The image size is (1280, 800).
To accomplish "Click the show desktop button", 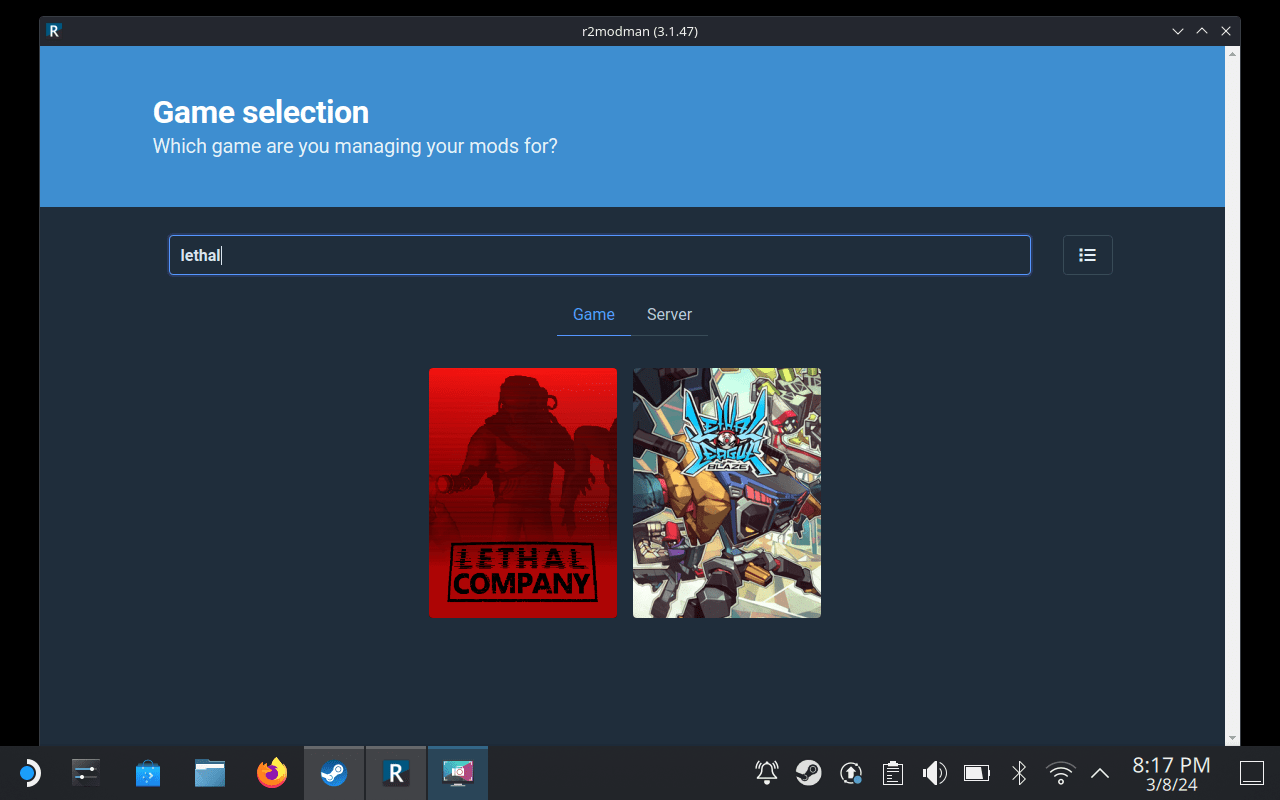I will point(1252,773).
